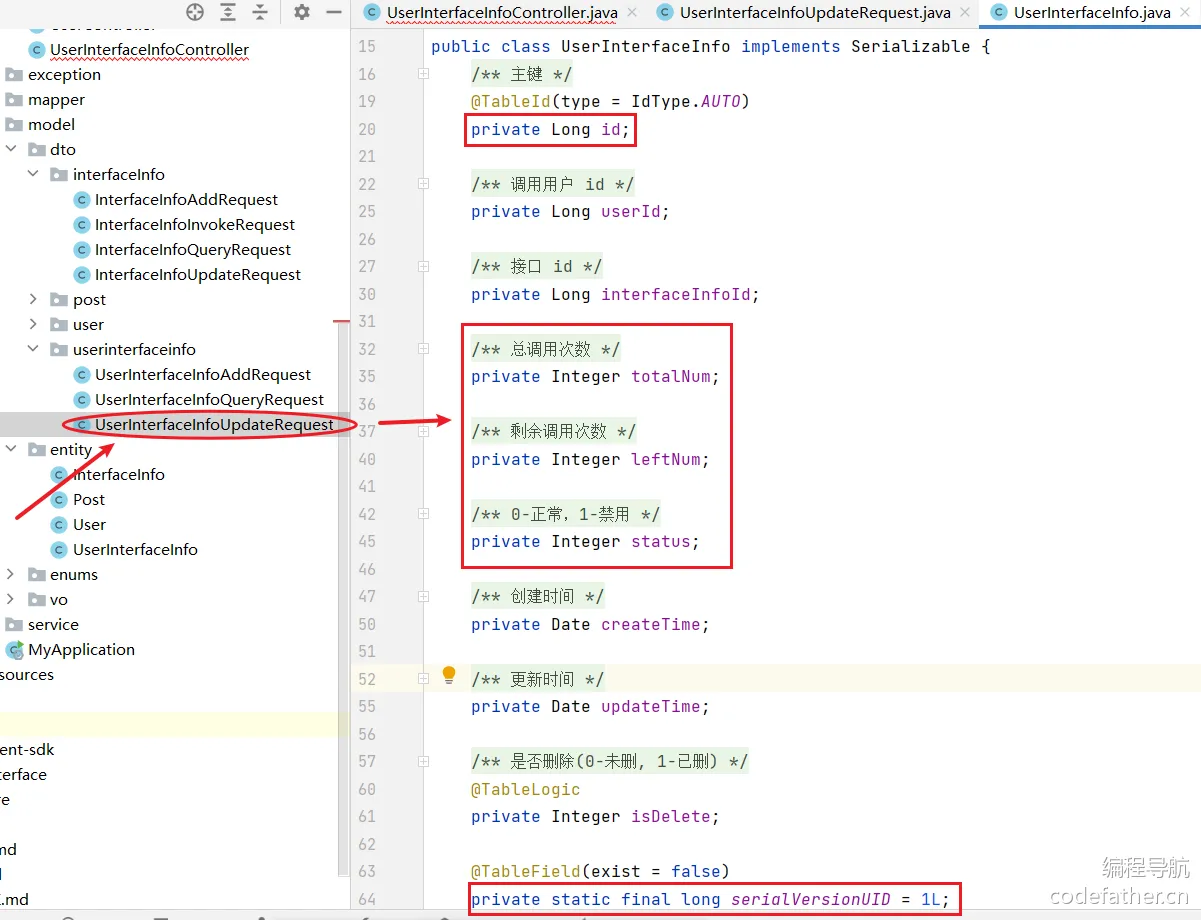Click the serialVersionUID field name

tap(811, 899)
